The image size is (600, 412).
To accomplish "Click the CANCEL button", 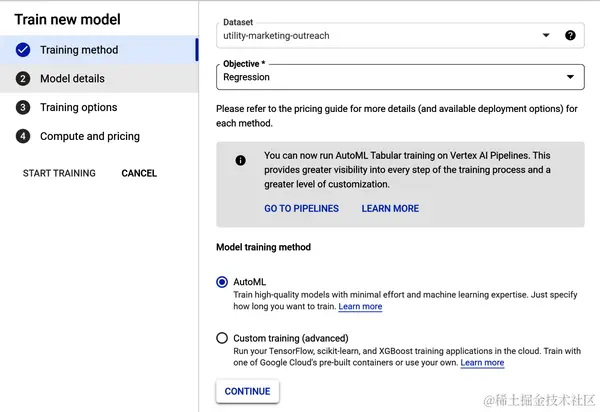I will (x=139, y=173).
